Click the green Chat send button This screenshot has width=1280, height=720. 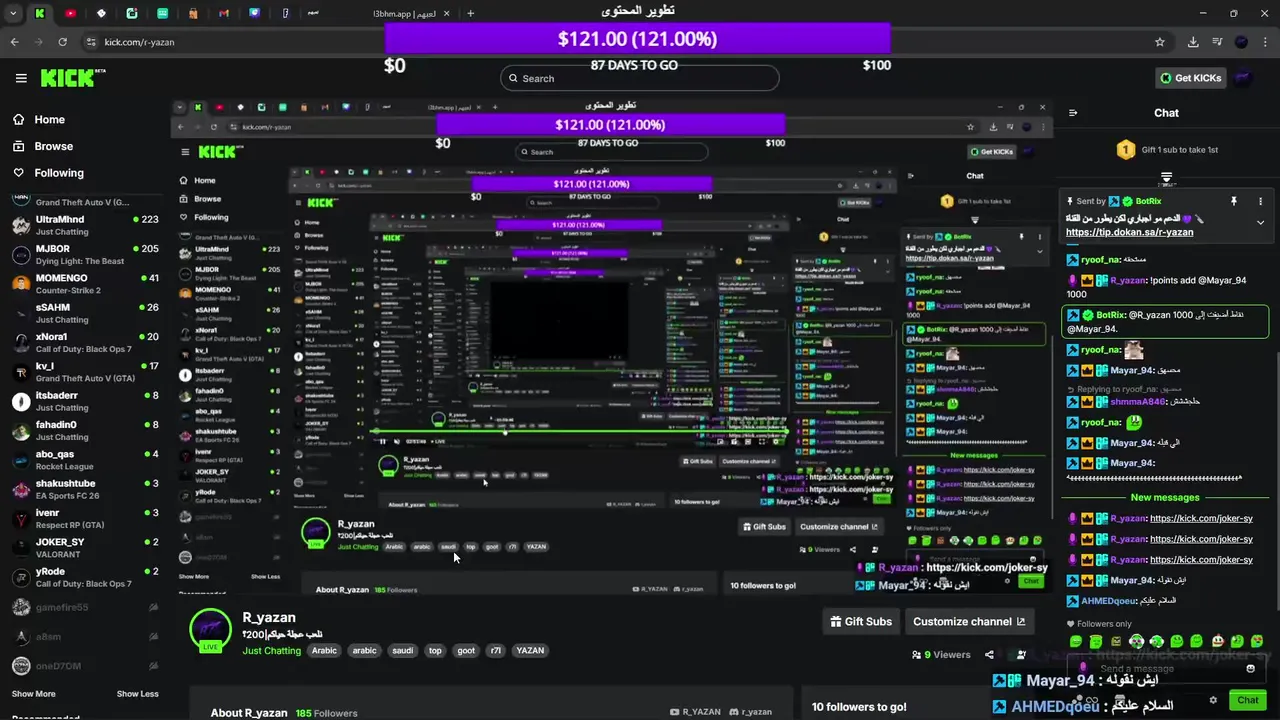coord(1247,700)
